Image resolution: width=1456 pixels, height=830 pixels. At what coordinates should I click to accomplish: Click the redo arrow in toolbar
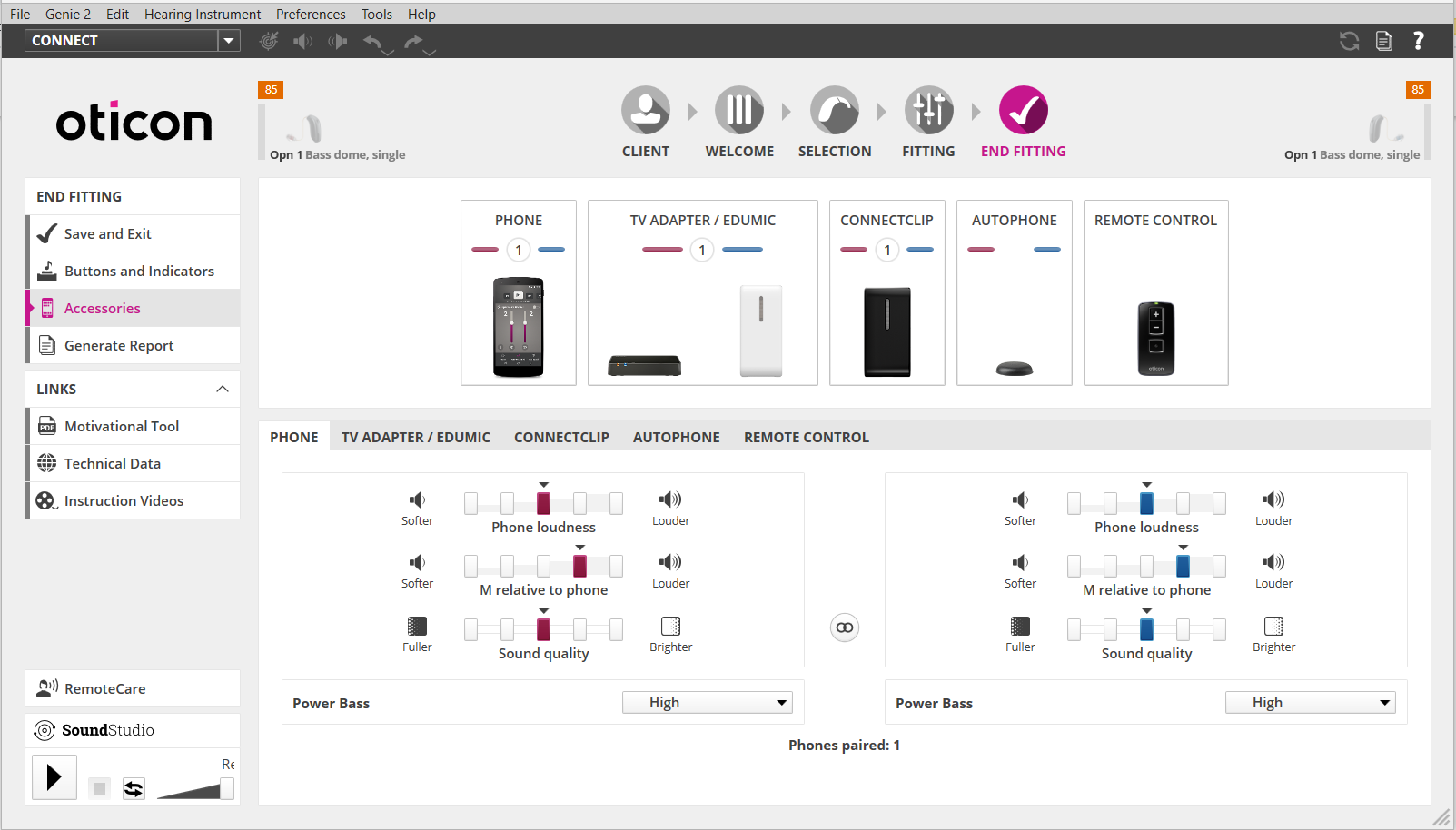pyautogui.click(x=414, y=41)
